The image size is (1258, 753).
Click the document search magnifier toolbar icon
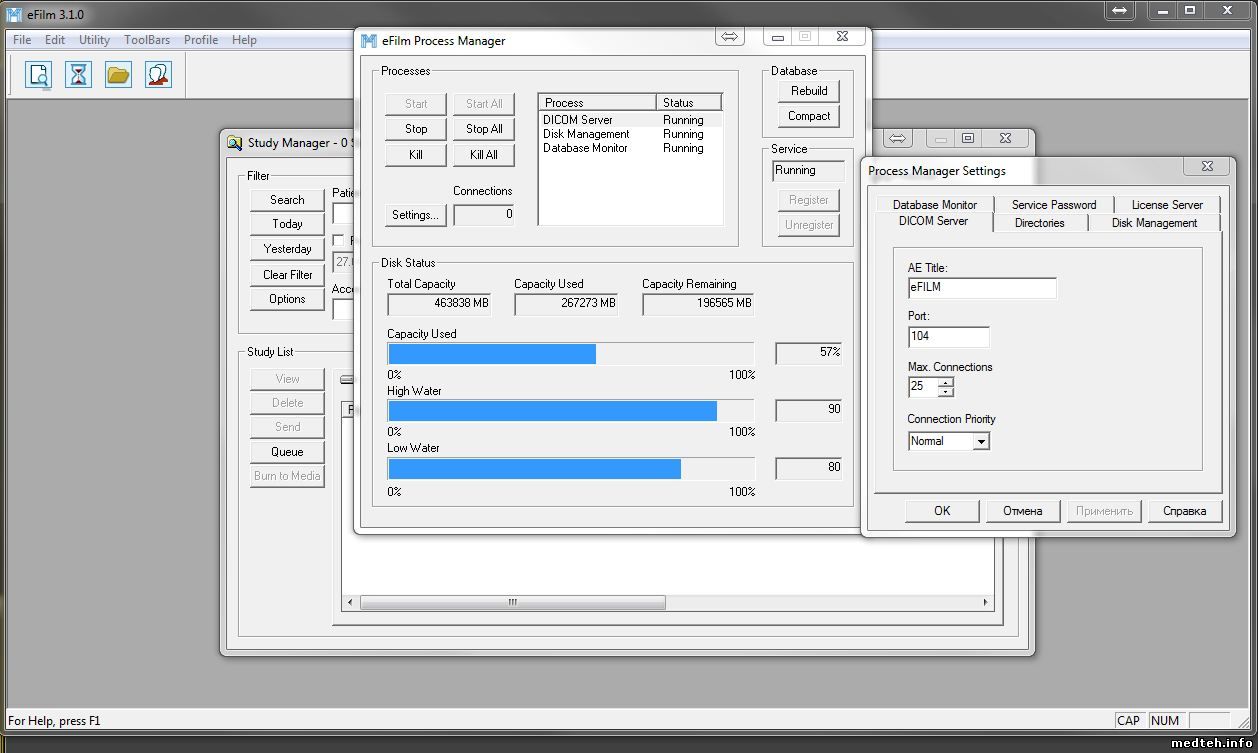pos(39,75)
